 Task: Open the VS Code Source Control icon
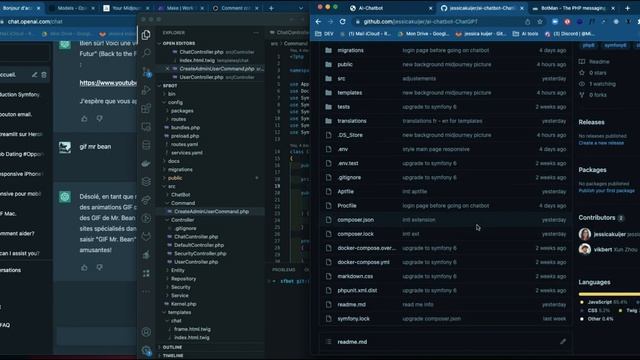(x=146, y=72)
